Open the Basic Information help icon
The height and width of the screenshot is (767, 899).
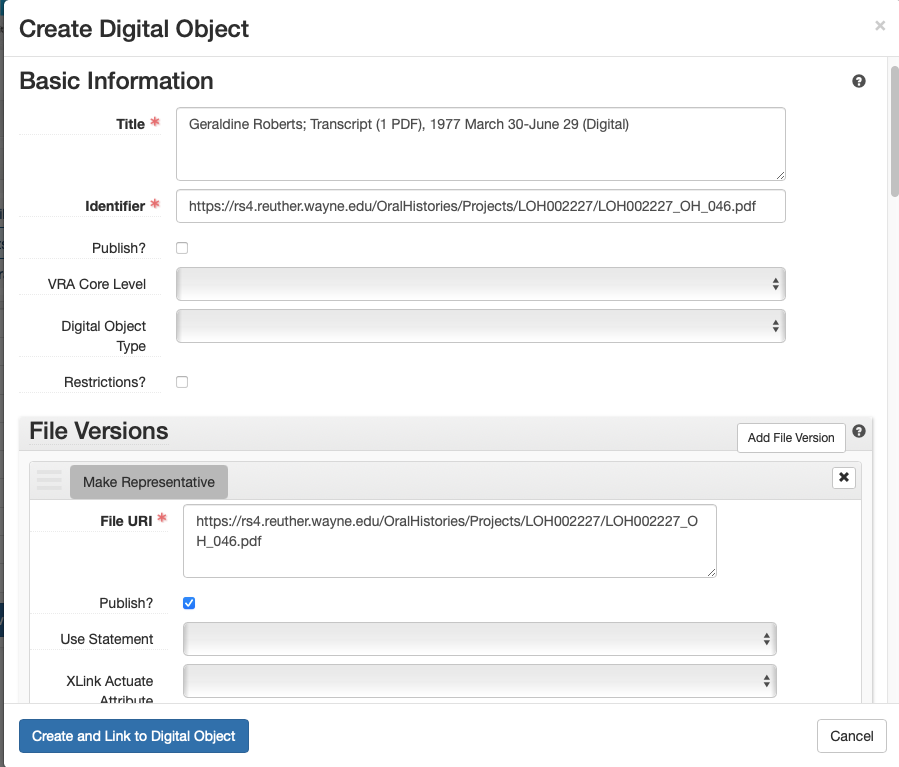pyautogui.click(x=858, y=81)
